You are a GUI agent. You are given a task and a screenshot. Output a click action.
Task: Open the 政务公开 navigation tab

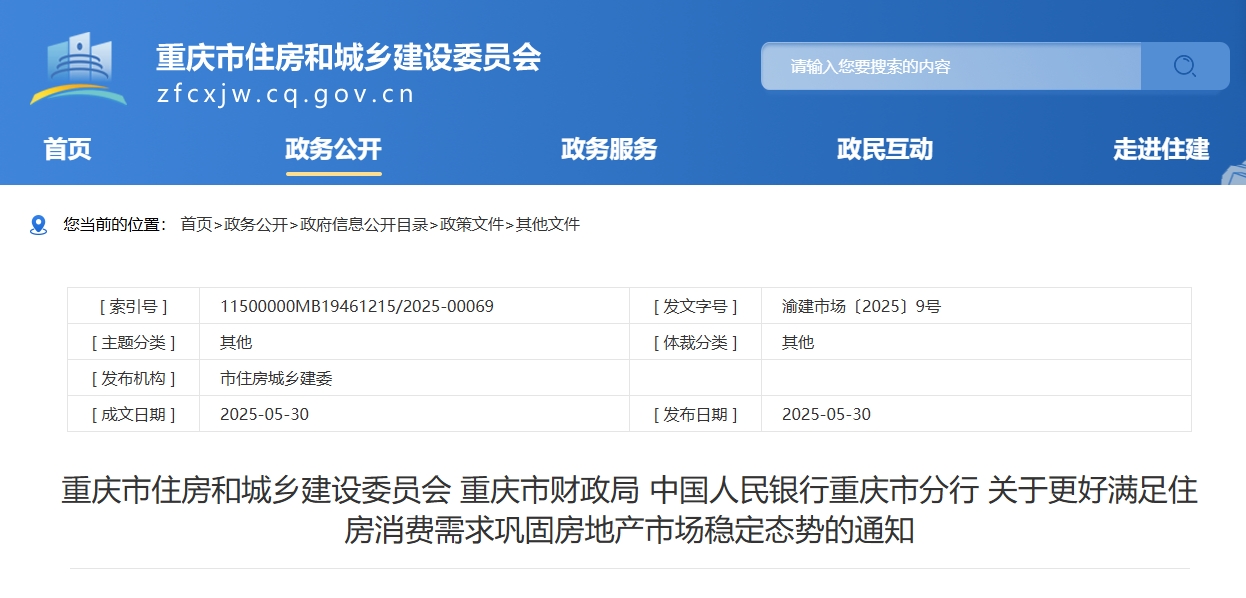334,149
